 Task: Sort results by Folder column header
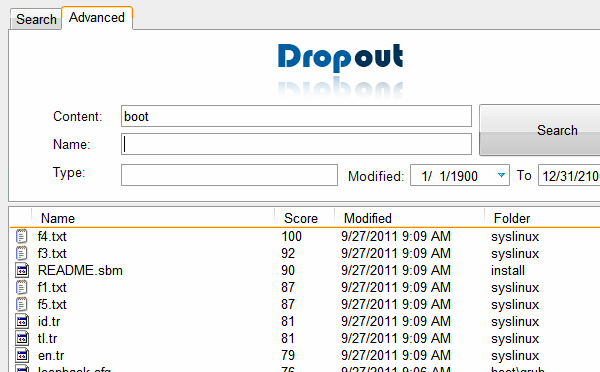(542, 218)
